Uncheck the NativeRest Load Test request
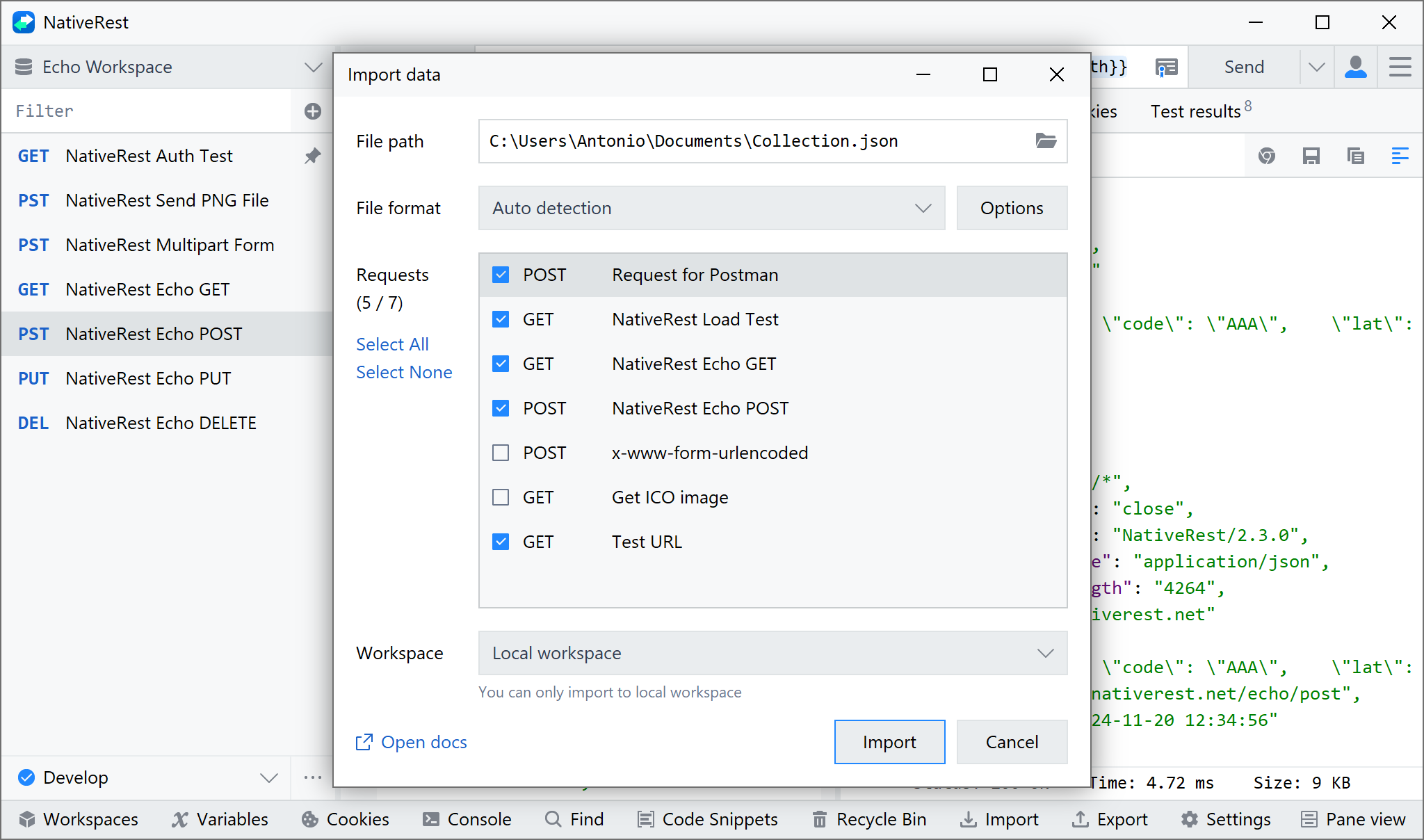 (500, 319)
